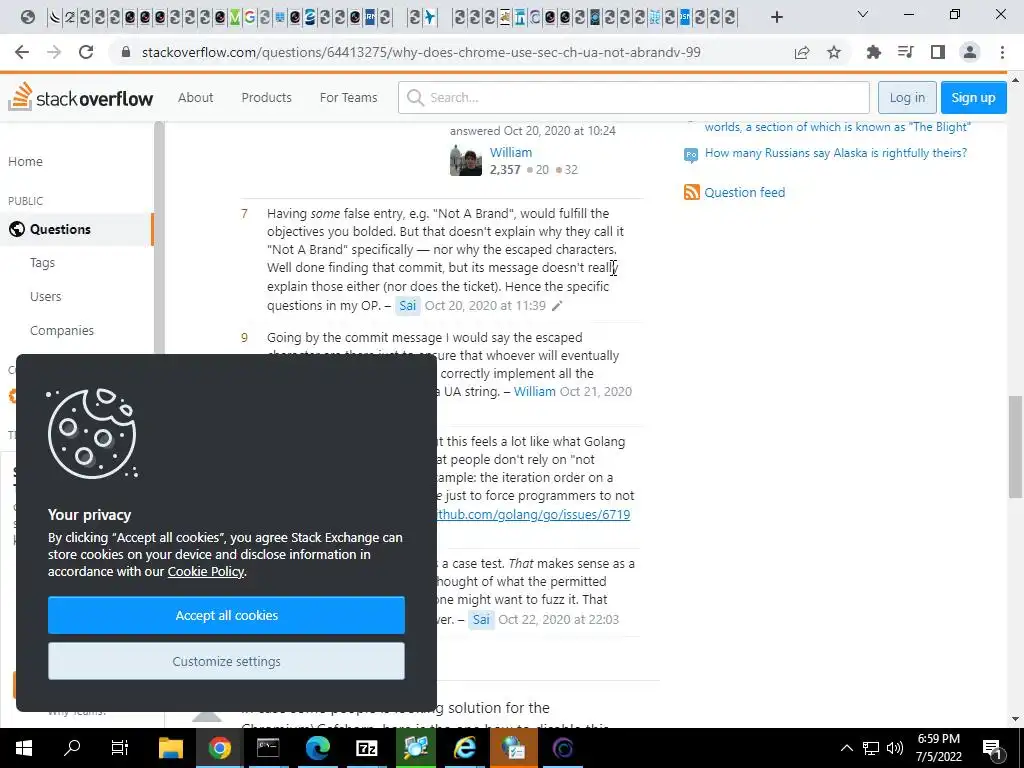The height and width of the screenshot is (768, 1024).
Task: Open the notification center icon
Action: click(x=992, y=748)
